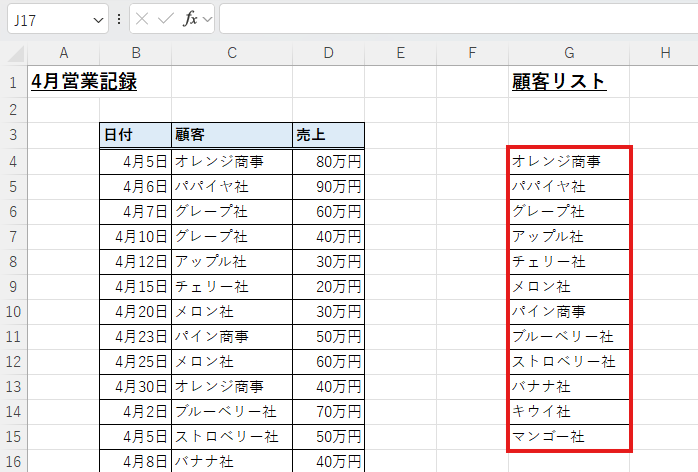Open the Name Box dropdown arrow
The image size is (698, 472).
pyautogui.click(x=98, y=20)
